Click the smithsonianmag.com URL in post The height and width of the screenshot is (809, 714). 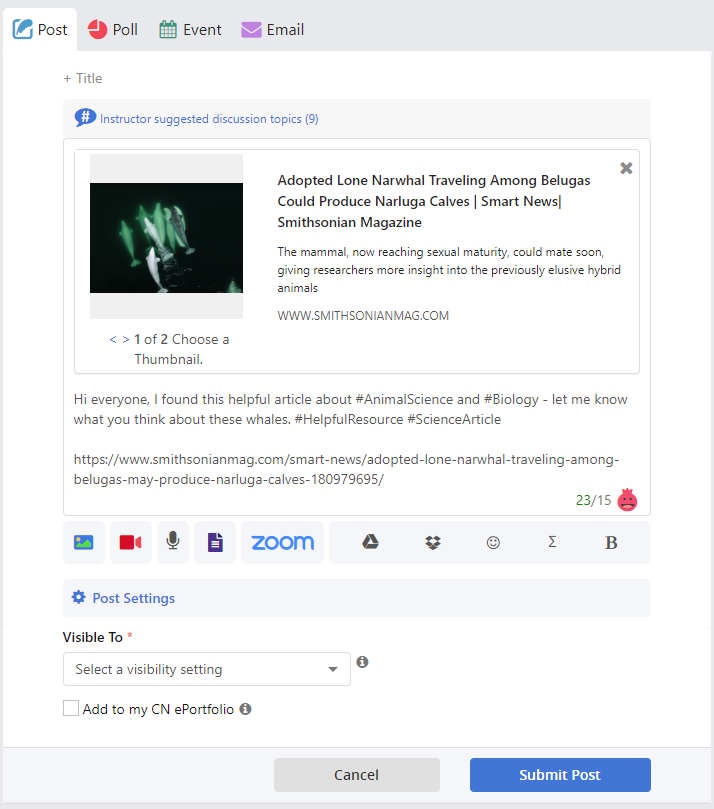(346, 469)
